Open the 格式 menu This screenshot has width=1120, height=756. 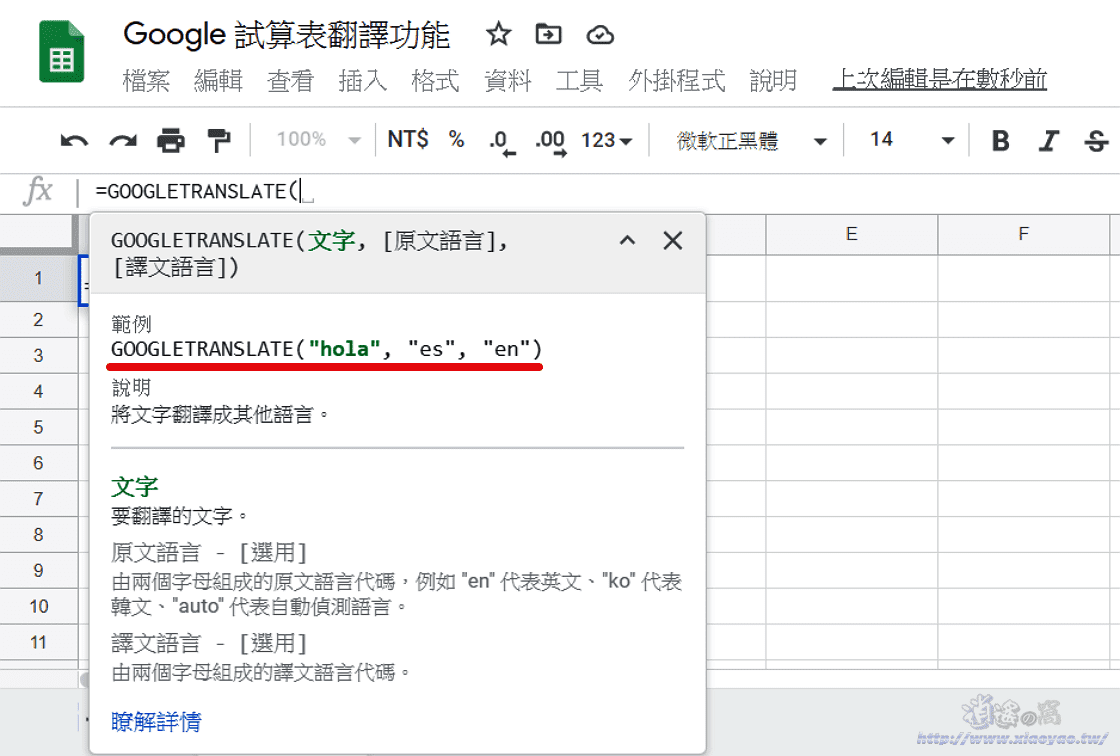435,81
